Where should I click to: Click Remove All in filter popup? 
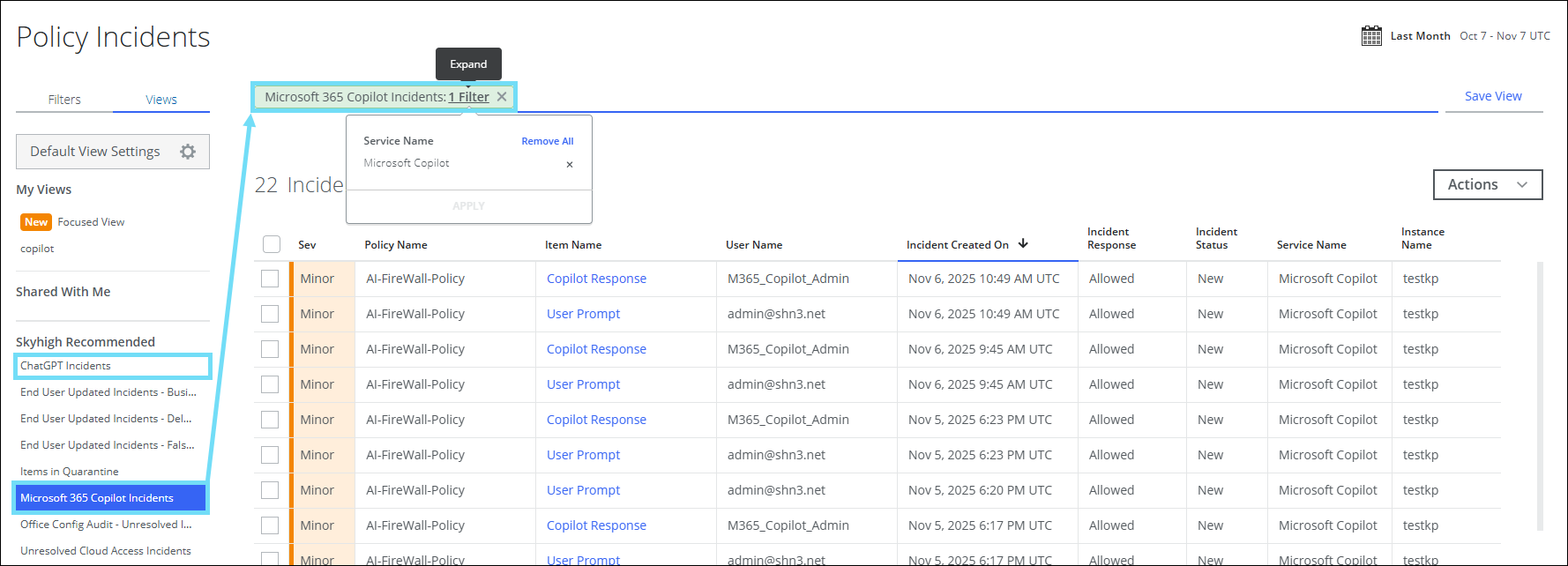click(x=547, y=141)
